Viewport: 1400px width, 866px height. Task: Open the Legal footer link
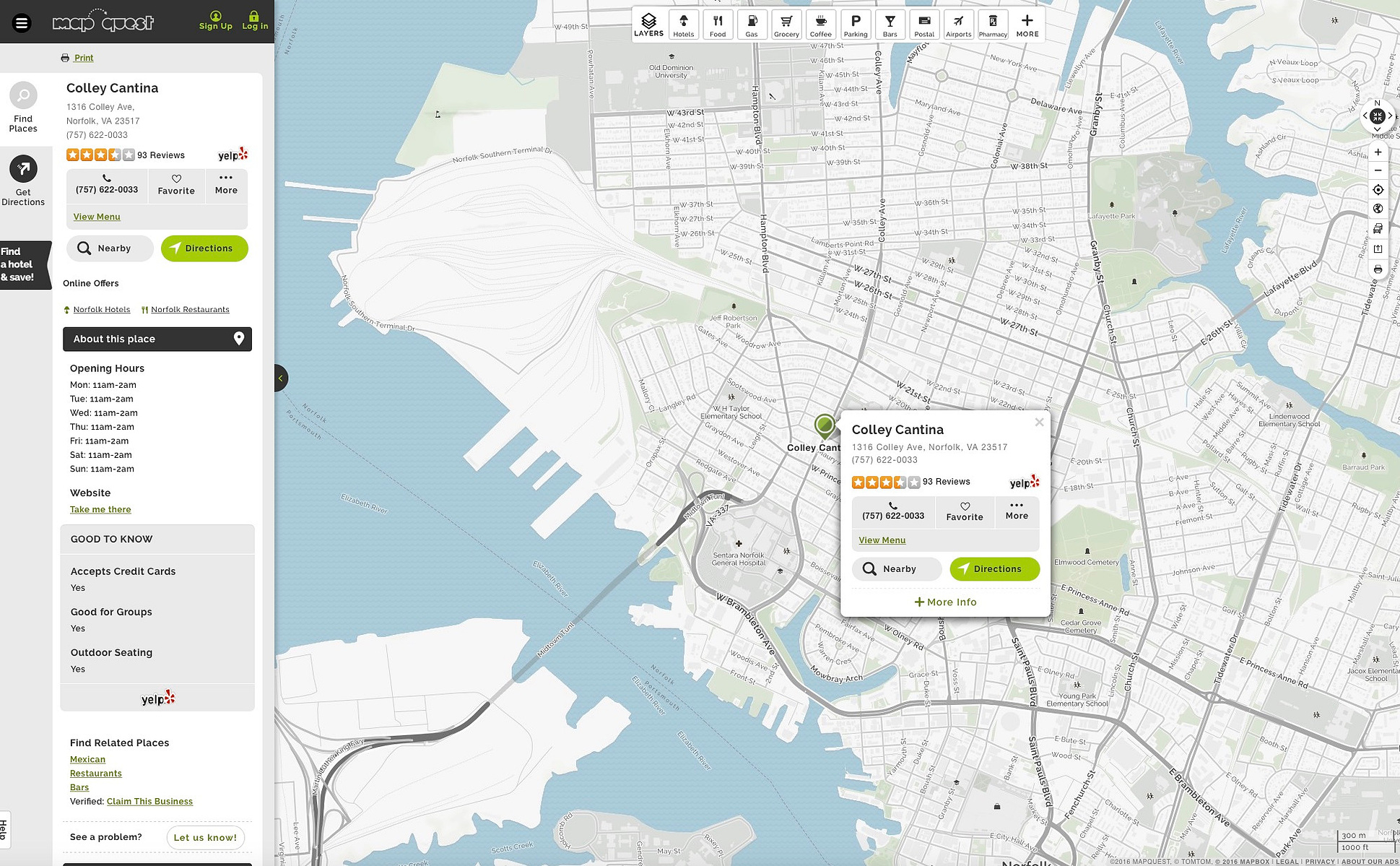(1287, 862)
